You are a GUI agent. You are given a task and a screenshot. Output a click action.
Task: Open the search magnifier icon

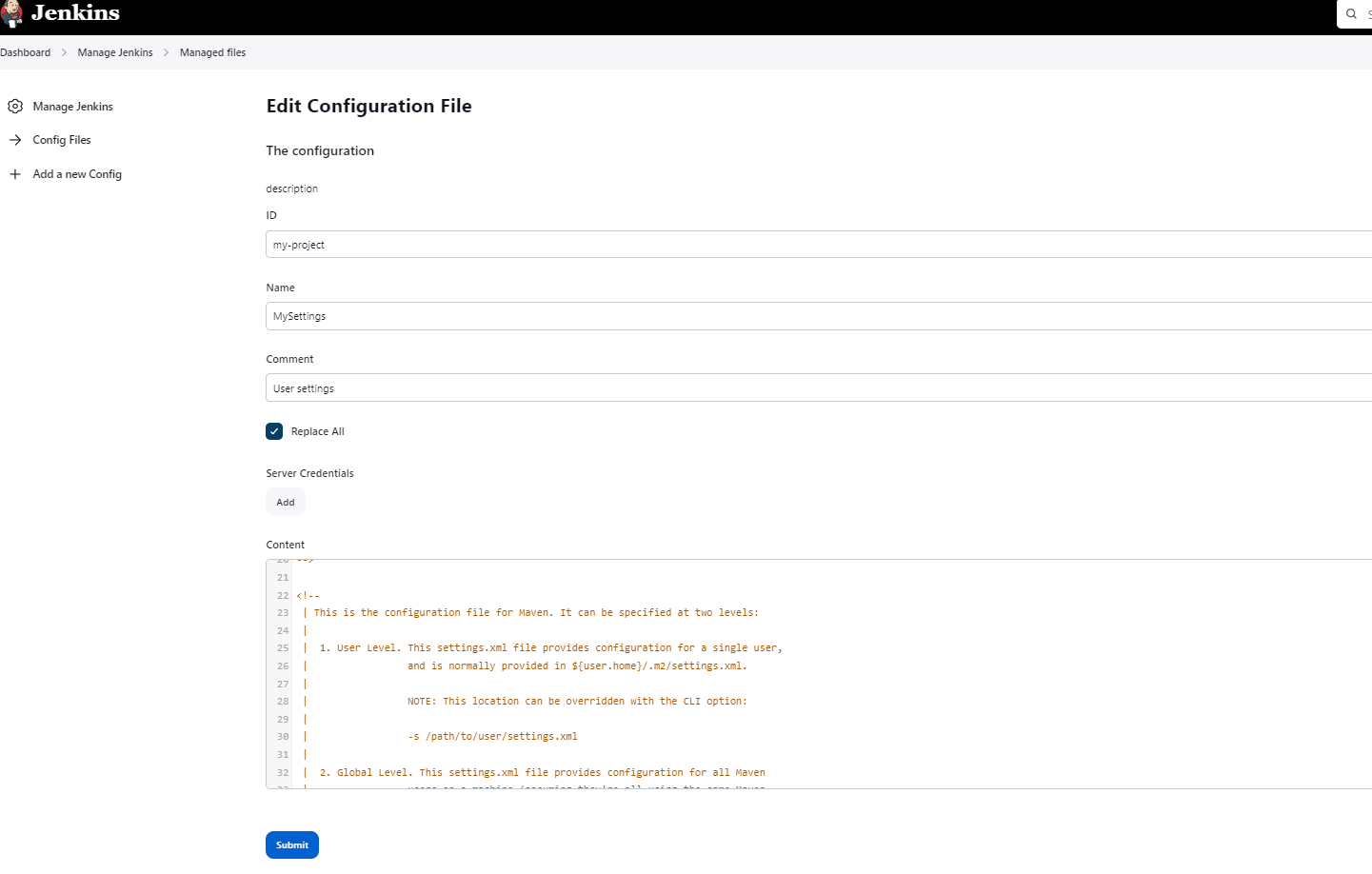pos(1351,14)
